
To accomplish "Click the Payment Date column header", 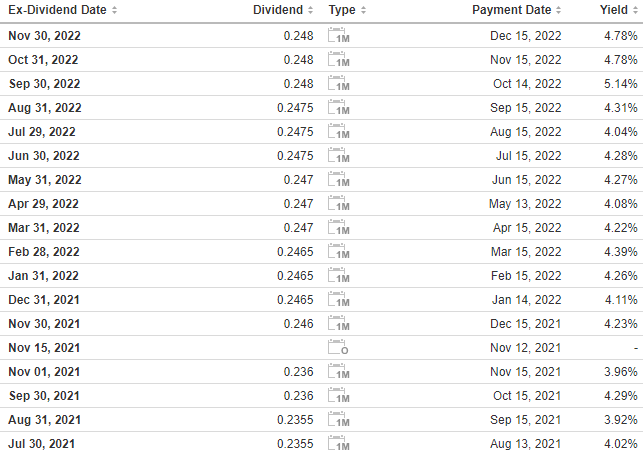I will click(511, 10).
